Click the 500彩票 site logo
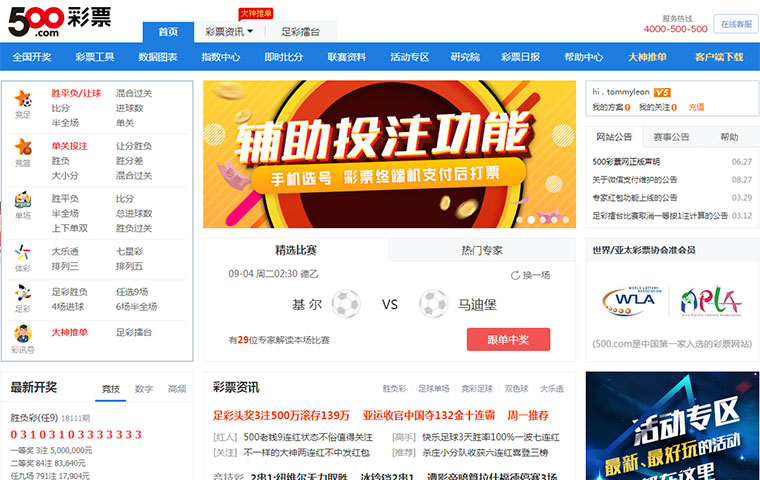The width and height of the screenshot is (760, 480). coord(60,21)
